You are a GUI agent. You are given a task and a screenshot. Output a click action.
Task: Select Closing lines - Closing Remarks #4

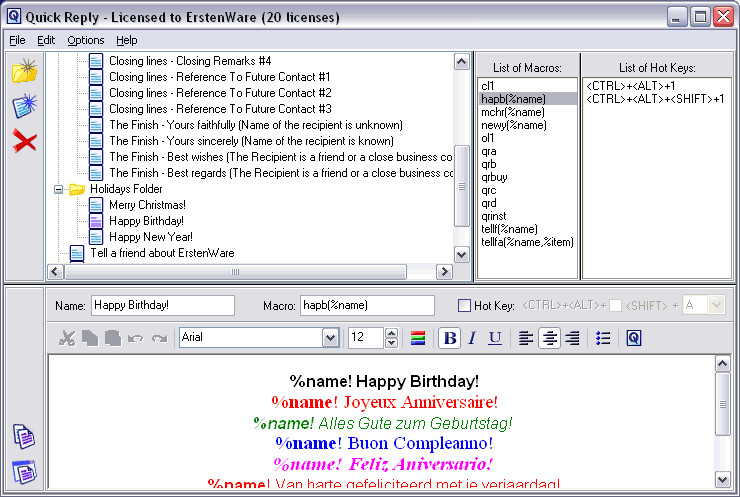[x=190, y=61]
